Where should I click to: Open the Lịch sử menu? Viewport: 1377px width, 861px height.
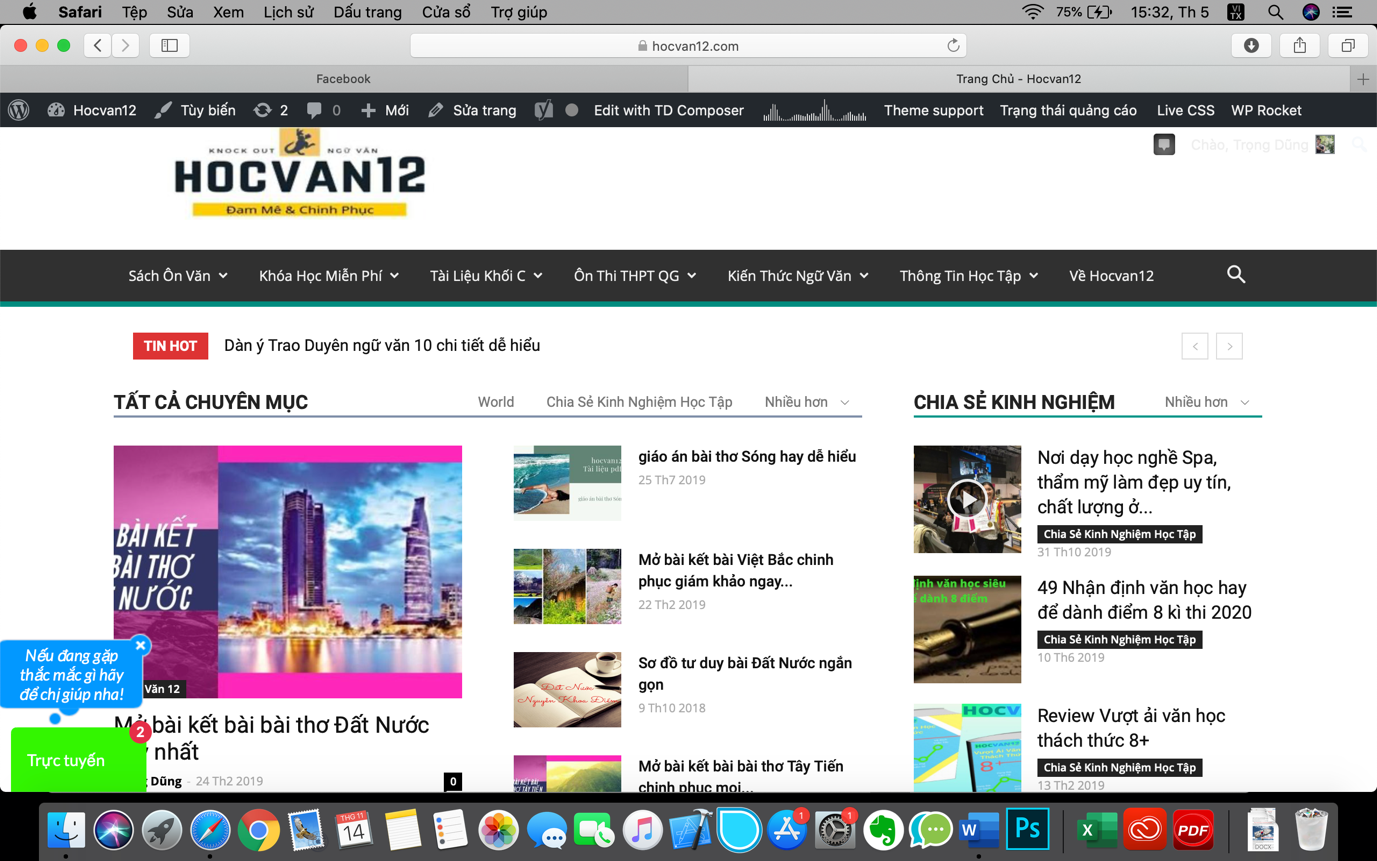[x=288, y=12]
